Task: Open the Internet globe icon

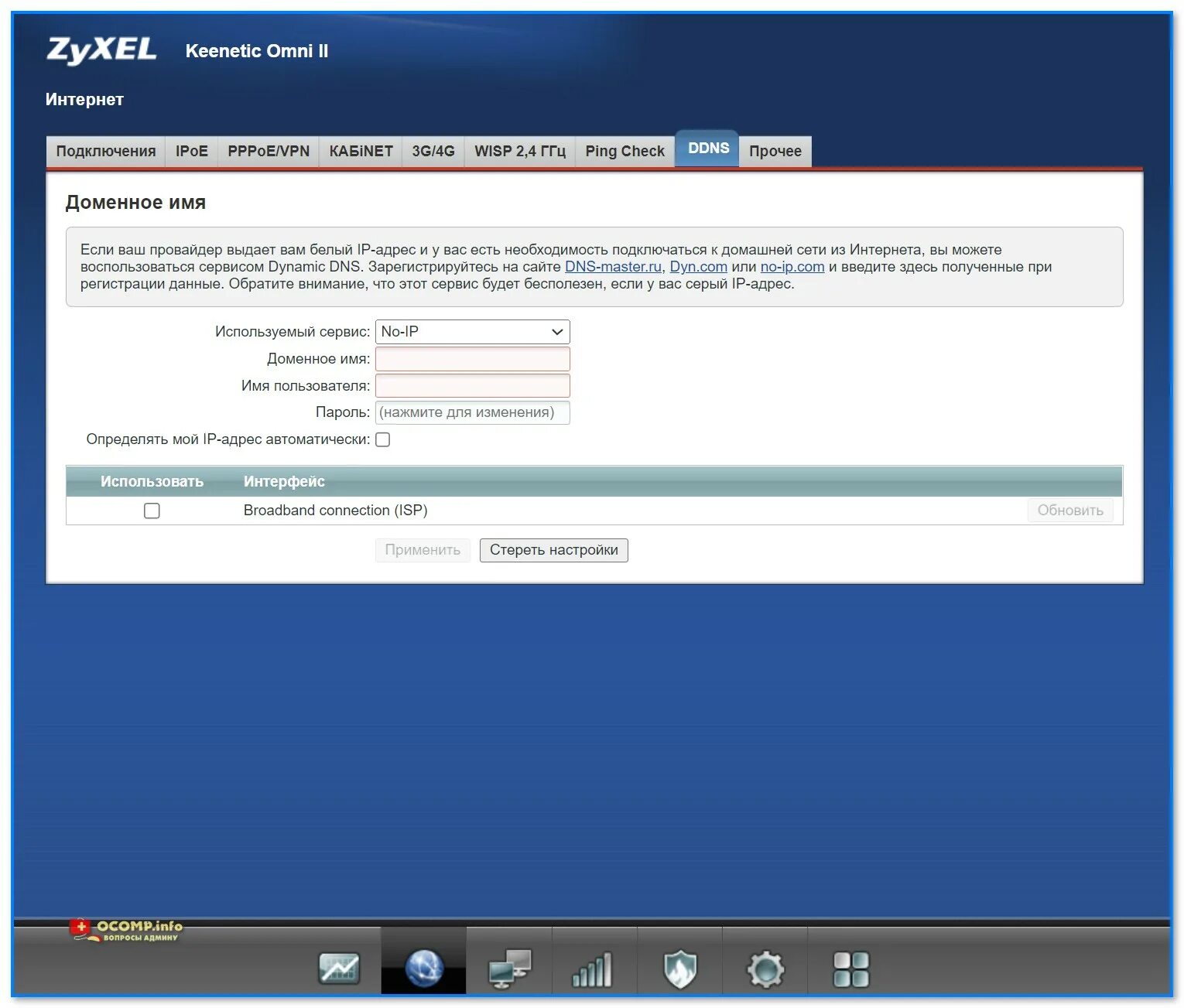Action: [x=424, y=968]
